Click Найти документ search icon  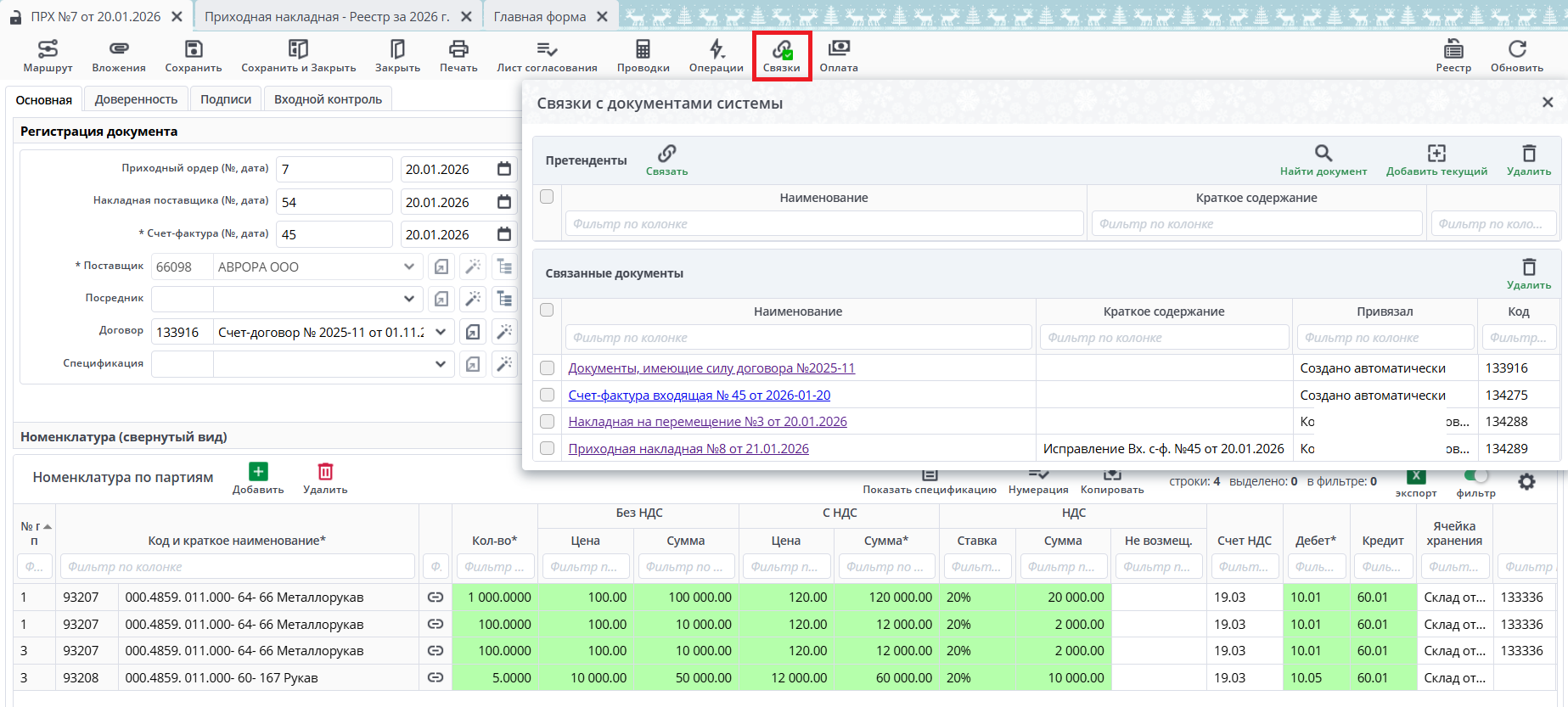(x=1323, y=154)
